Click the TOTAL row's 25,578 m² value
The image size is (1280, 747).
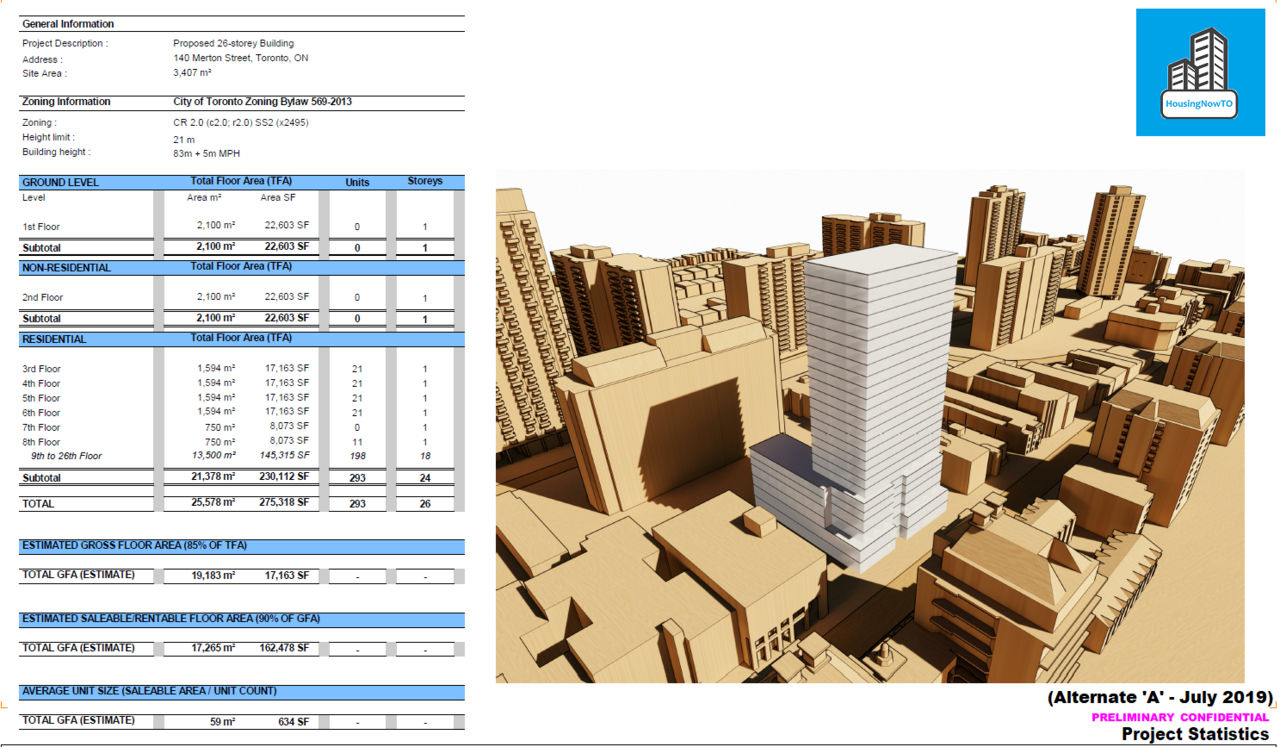(215, 503)
